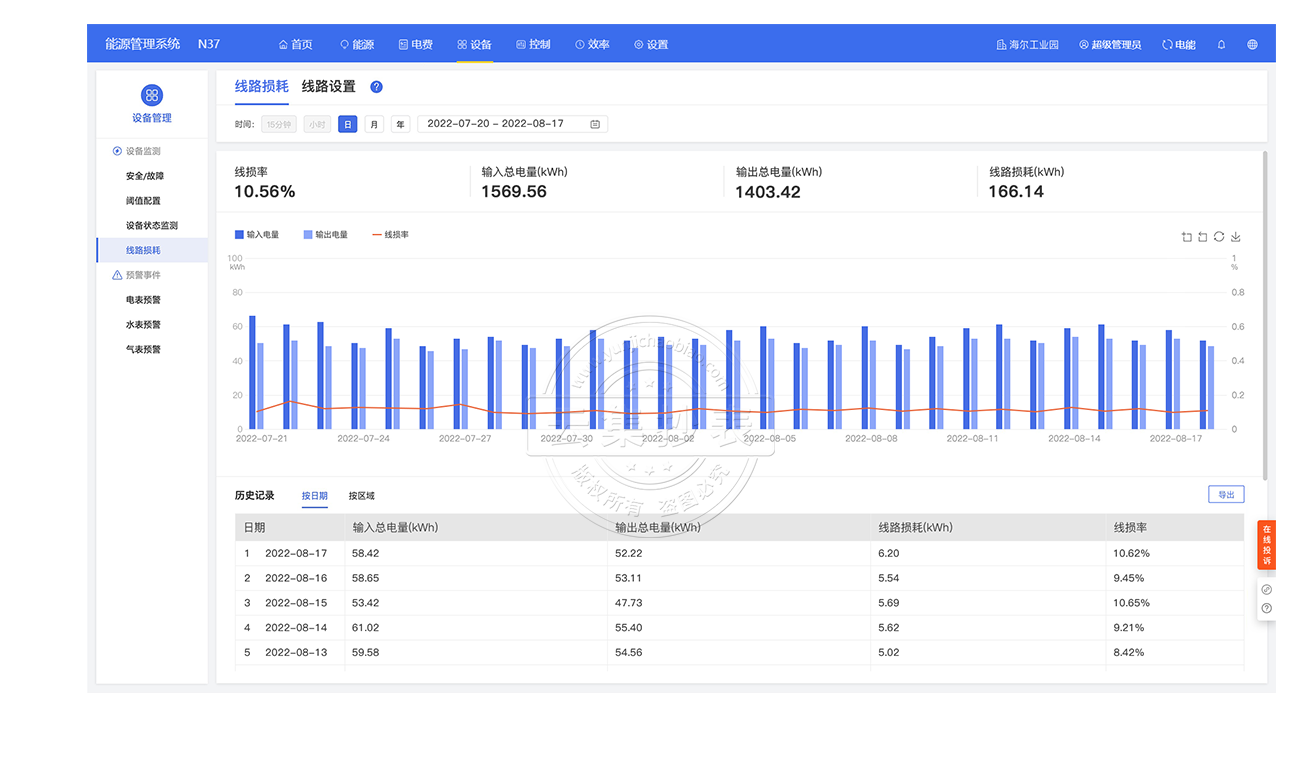The width and height of the screenshot is (1300, 764).
Task: Download the chart using save icon
Action: [x=1235, y=237]
